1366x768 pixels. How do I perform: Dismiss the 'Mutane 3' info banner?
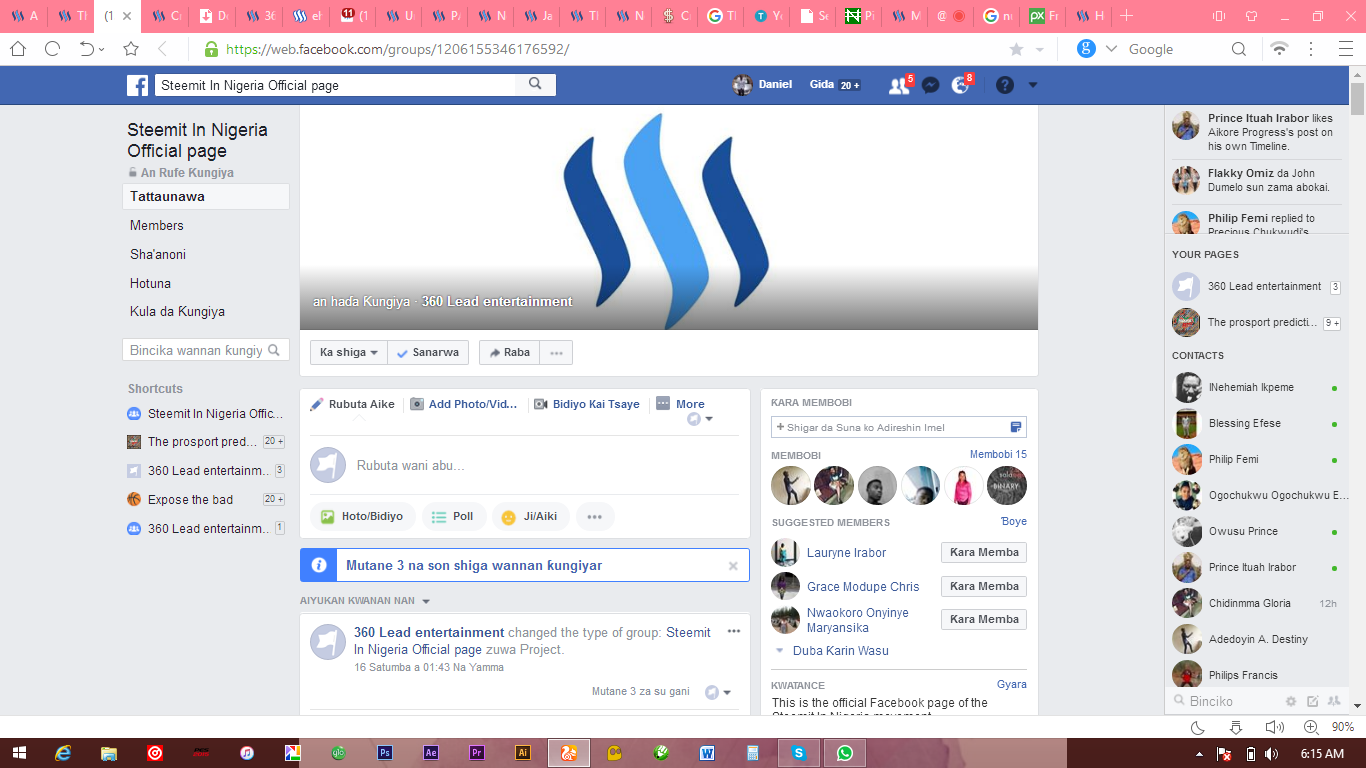pos(733,565)
